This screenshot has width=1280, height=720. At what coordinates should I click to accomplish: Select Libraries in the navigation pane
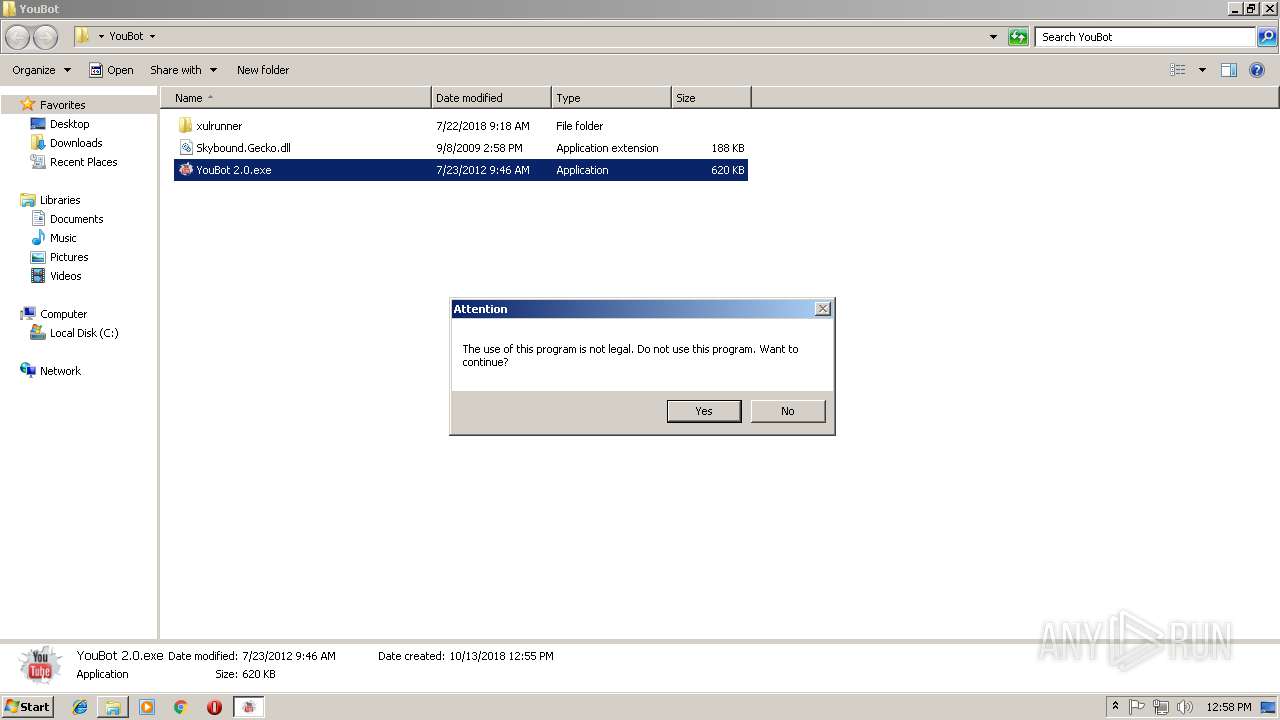coord(60,200)
